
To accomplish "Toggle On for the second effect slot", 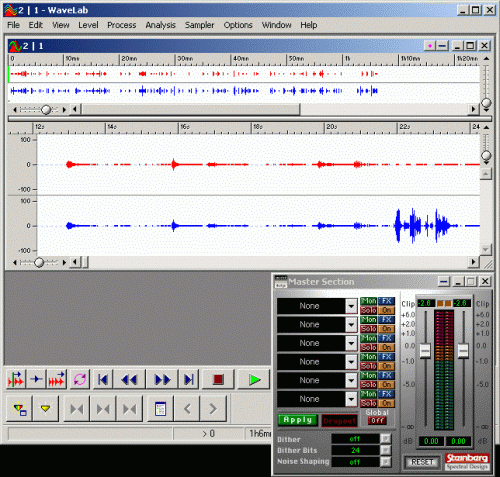I will click(x=387, y=329).
